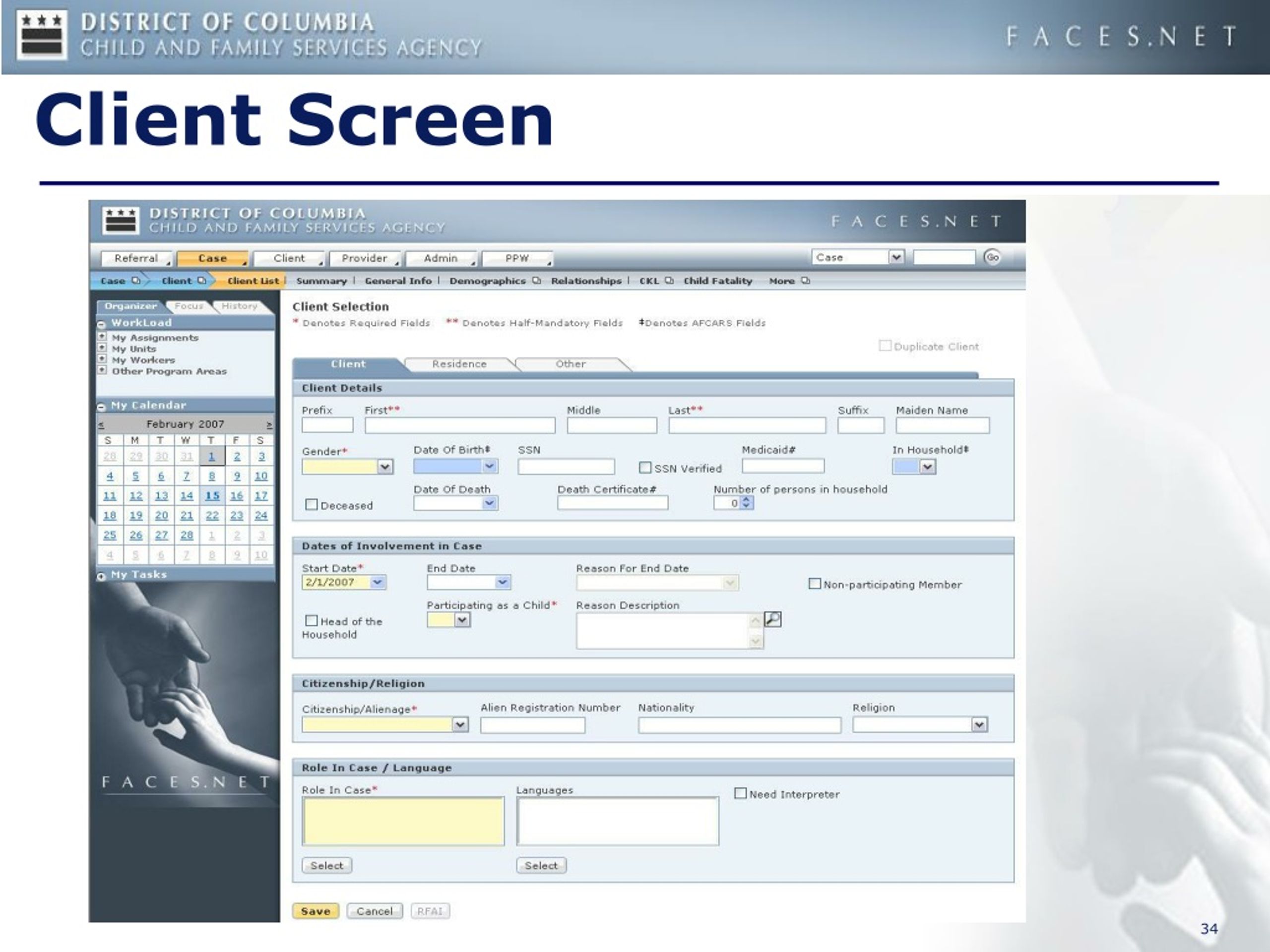The height and width of the screenshot is (952, 1270).
Task: Switch to History sidebar tab
Action: pos(240,306)
